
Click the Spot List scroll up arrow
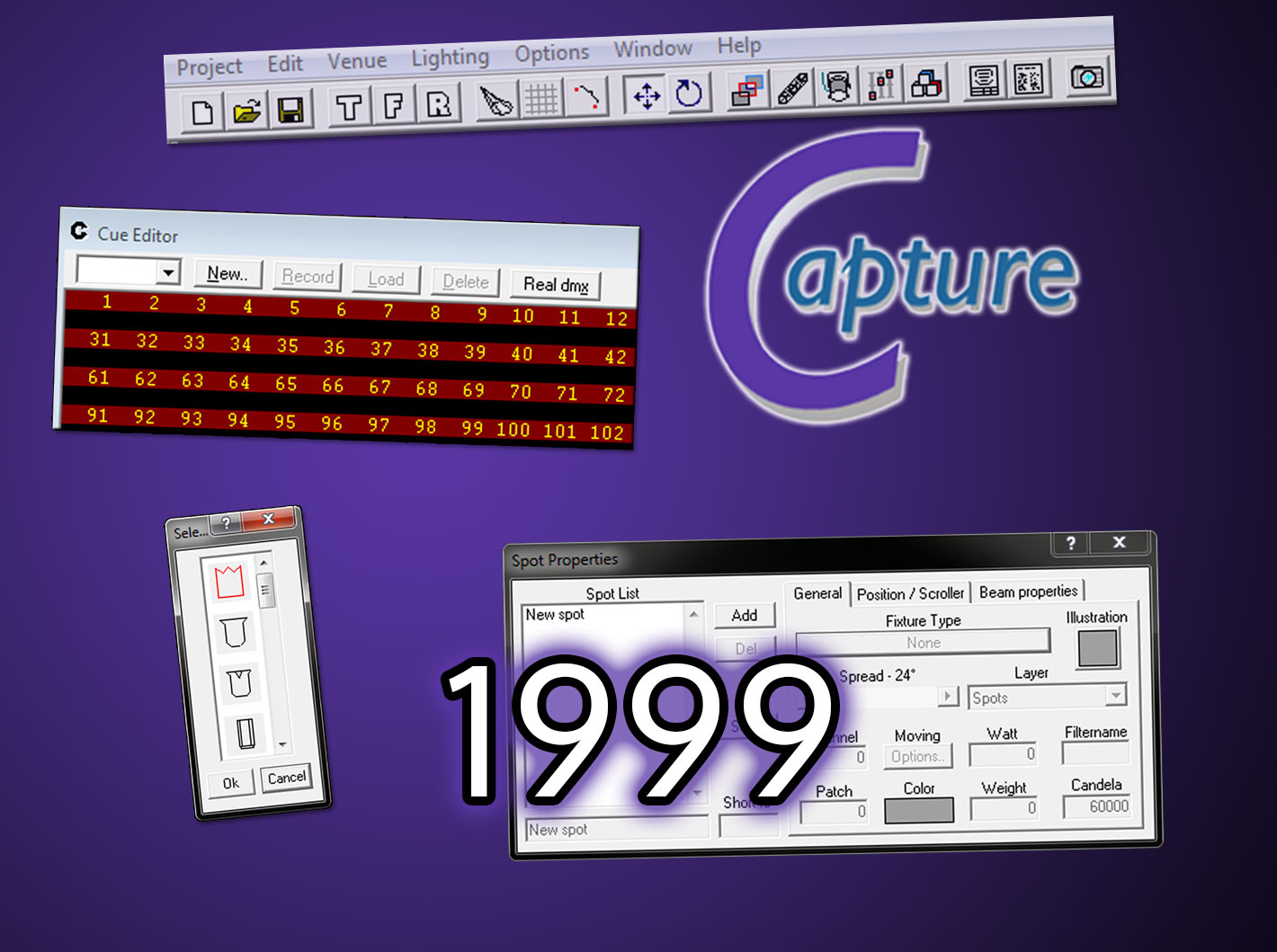coord(693,615)
